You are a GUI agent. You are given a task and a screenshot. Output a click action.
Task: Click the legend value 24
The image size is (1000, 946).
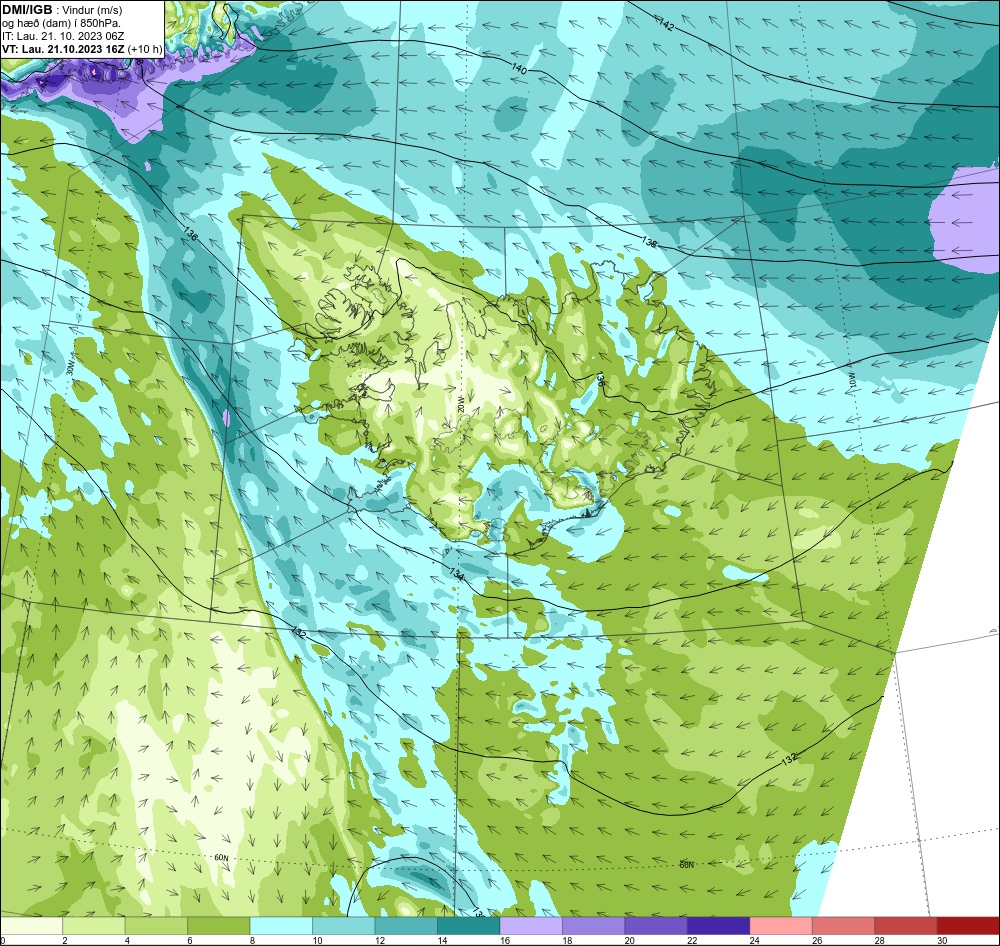pyautogui.click(x=754, y=940)
